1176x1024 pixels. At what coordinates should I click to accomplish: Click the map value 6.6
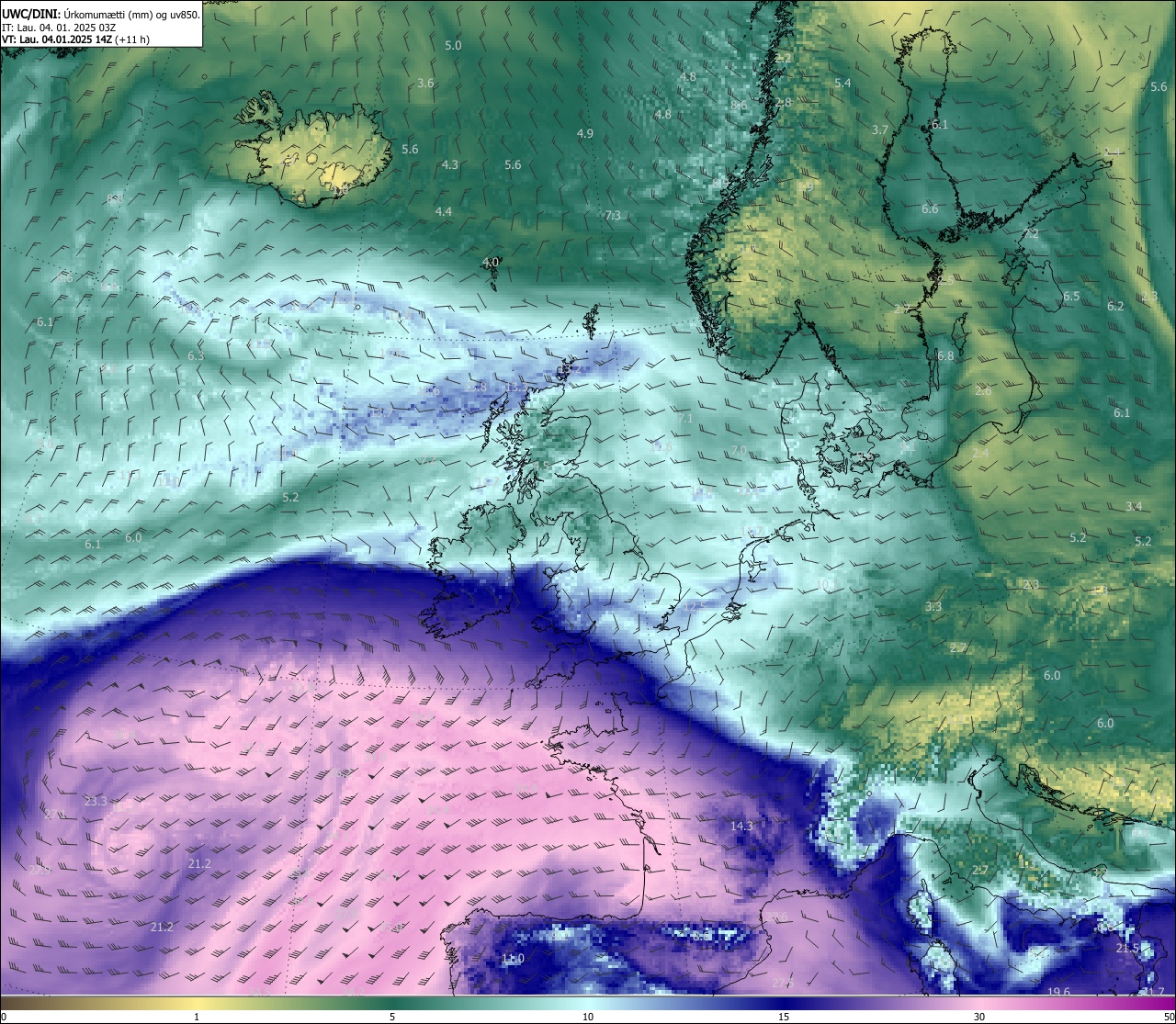[x=930, y=208]
